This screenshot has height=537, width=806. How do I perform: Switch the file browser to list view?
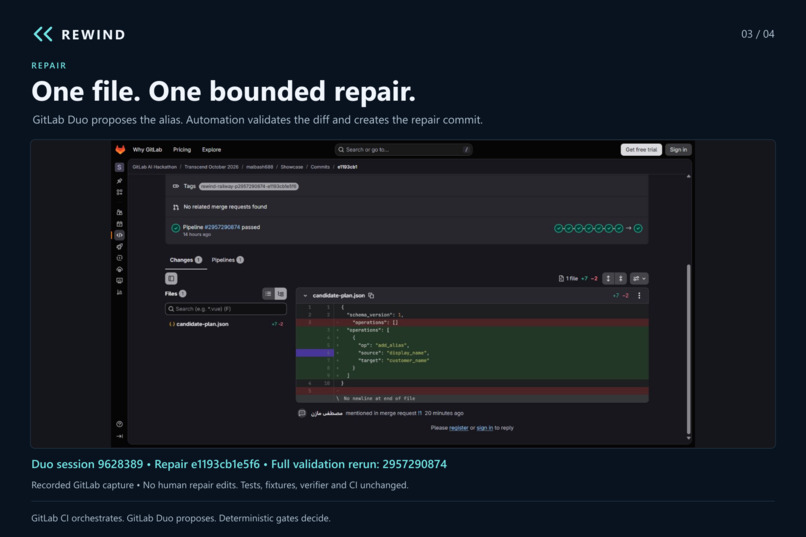268,293
